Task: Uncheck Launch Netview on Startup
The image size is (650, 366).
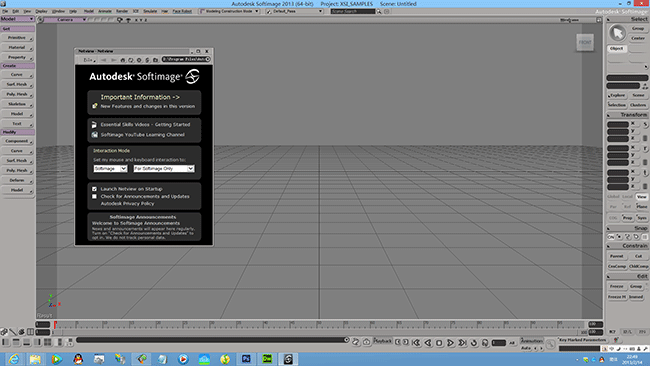Action: (95, 189)
